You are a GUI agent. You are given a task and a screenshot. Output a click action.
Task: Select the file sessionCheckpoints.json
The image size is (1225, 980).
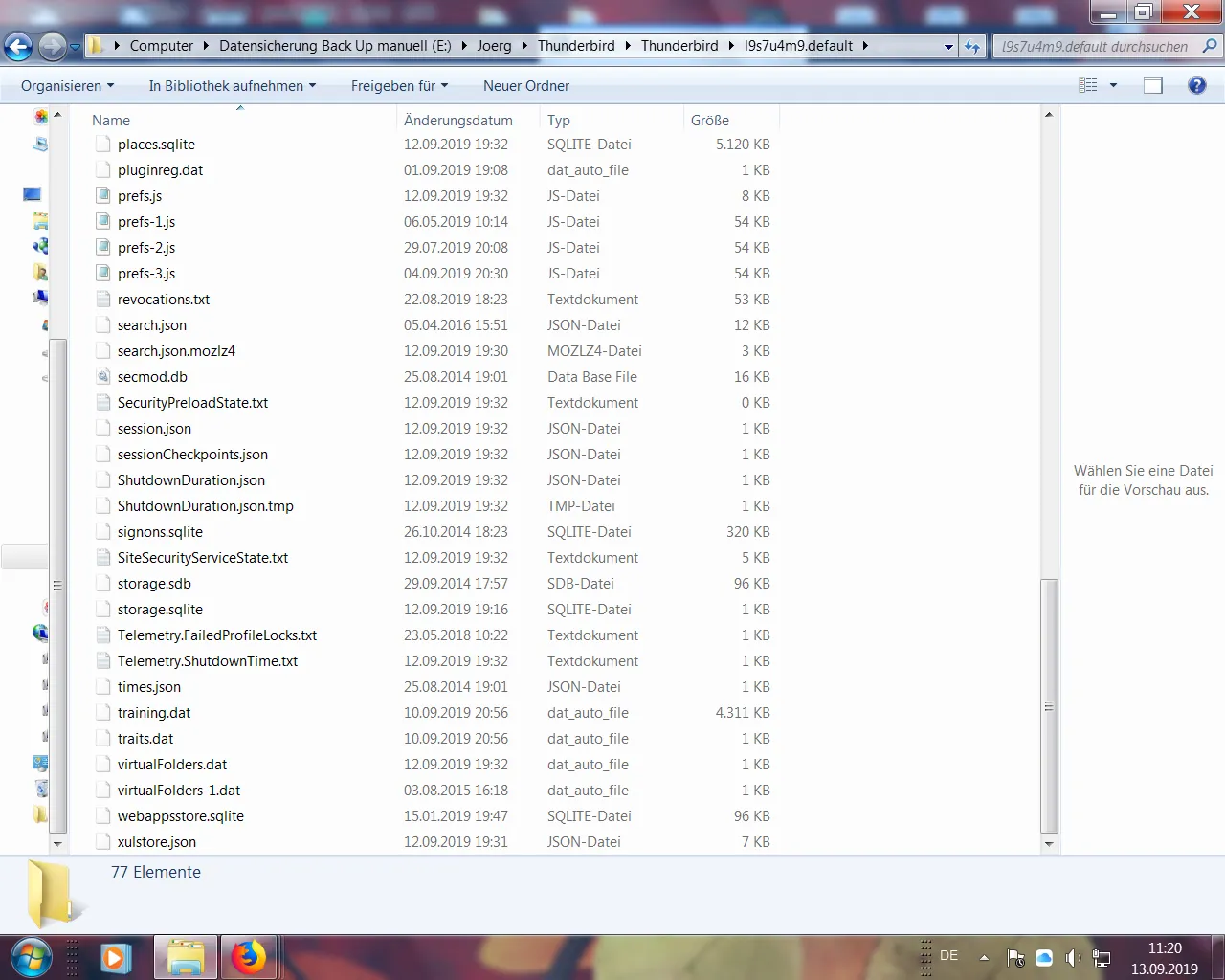(192, 455)
